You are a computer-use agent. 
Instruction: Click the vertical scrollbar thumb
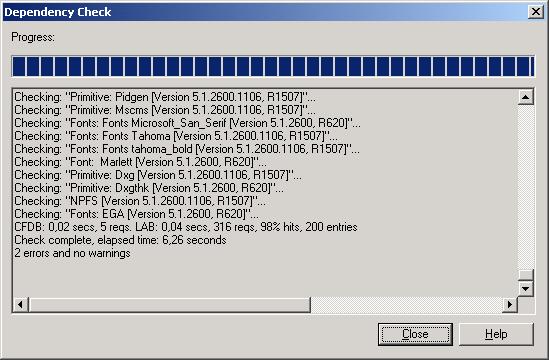coord(526,275)
